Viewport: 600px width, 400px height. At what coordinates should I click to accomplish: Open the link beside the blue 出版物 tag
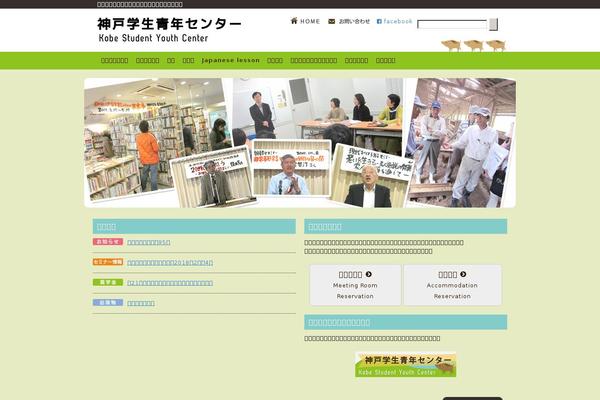click(x=141, y=303)
